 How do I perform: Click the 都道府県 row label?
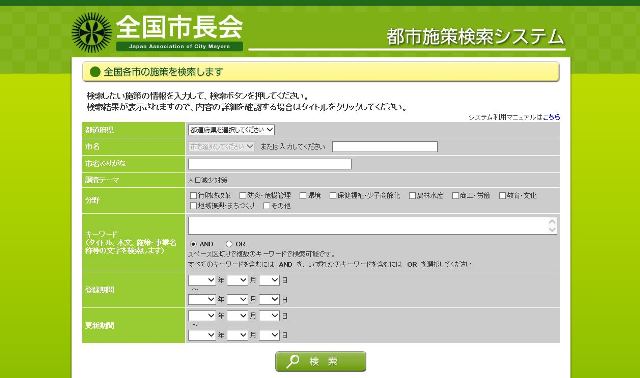click(x=100, y=130)
